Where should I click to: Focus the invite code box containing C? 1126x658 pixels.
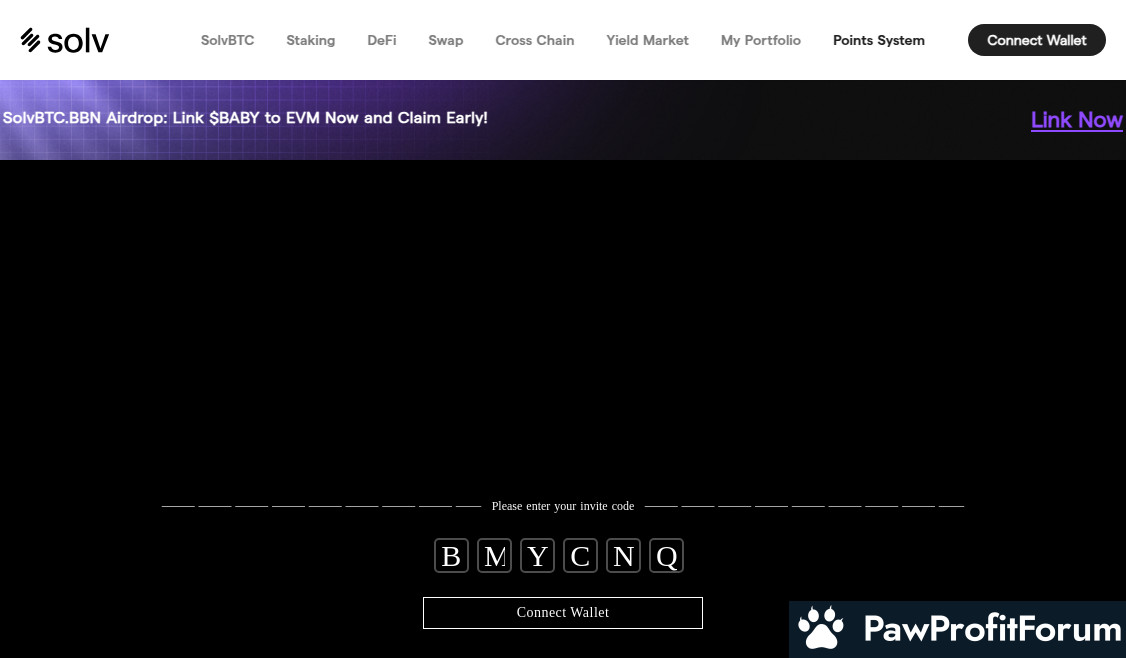tap(580, 556)
